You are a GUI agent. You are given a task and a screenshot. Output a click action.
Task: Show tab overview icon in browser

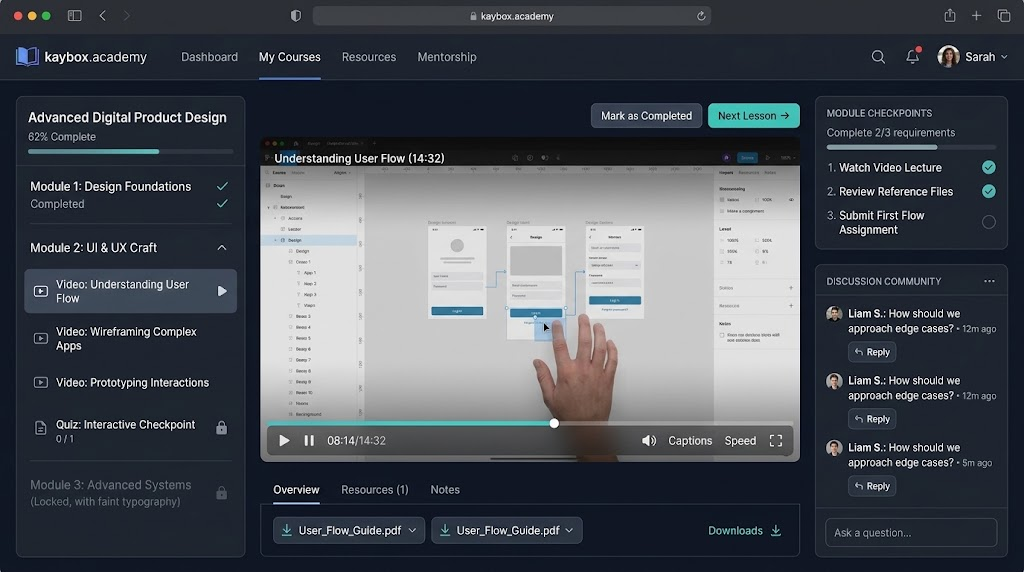(1004, 16)
